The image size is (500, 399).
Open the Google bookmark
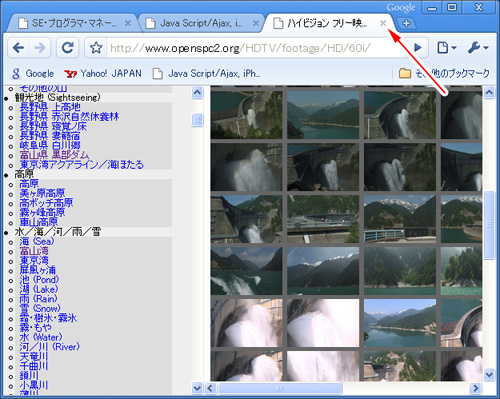[33, 73]
